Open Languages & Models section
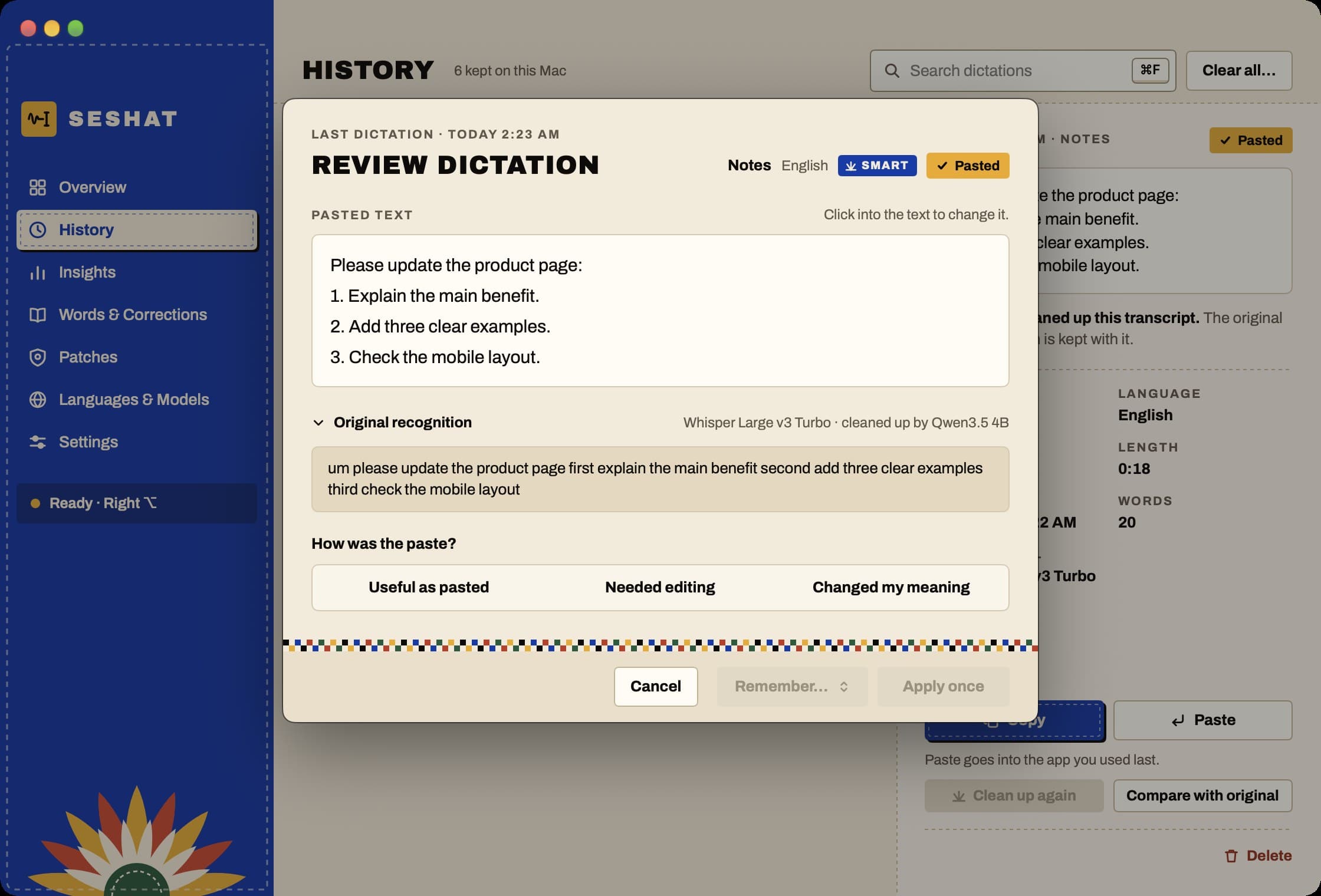The width and height of the screenshot is (1321, 896). tap(137, 400)
